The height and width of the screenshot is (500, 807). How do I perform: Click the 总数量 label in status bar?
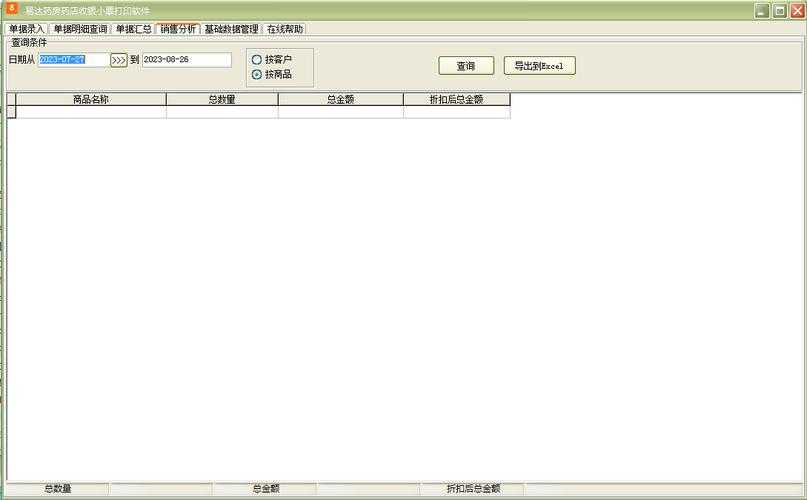click(x=58, y=489)
